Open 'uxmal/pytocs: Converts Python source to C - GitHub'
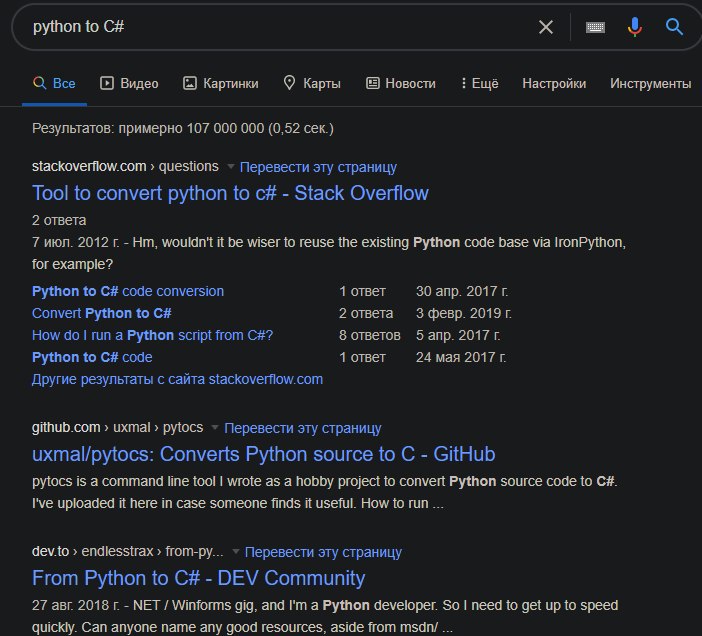This screenshot has height=636, width=702. coord(263,454)
